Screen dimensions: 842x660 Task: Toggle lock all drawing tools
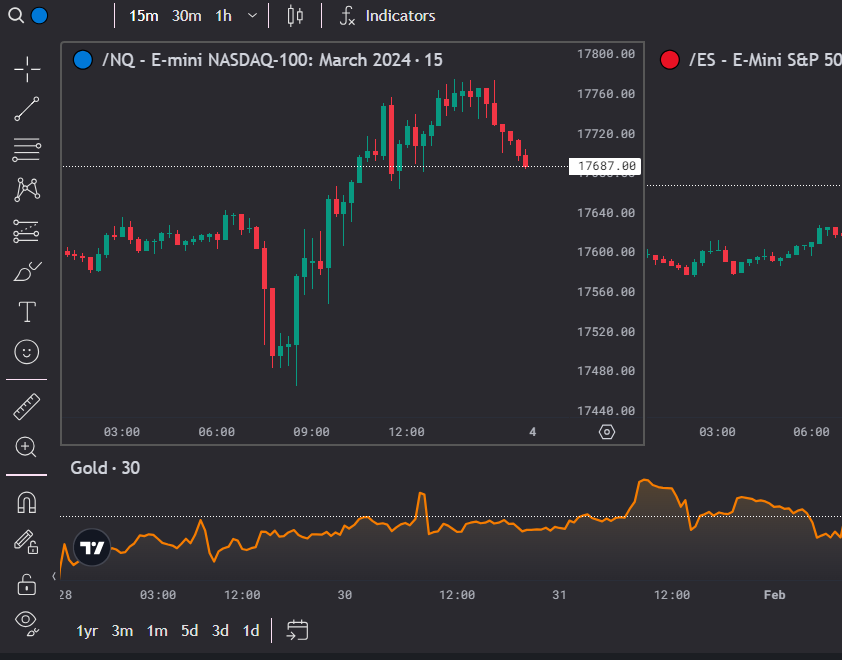(x=27, y=584)
